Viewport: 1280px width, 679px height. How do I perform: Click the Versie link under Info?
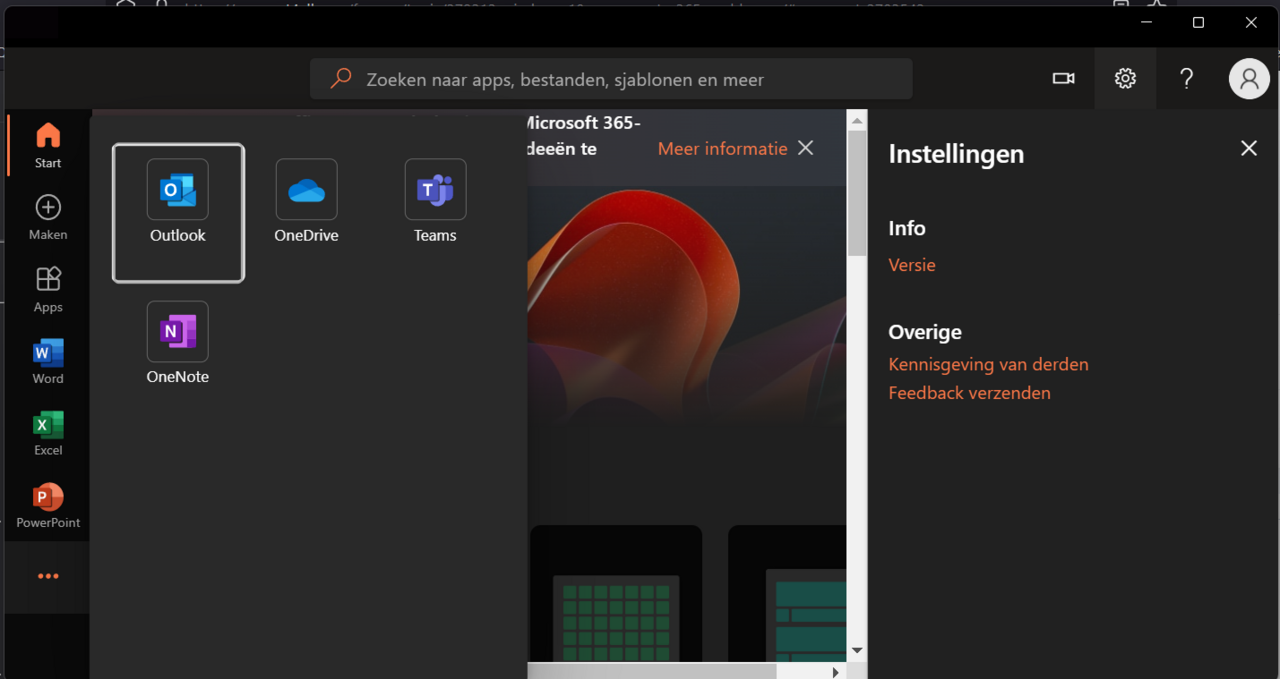pos(911,264)
